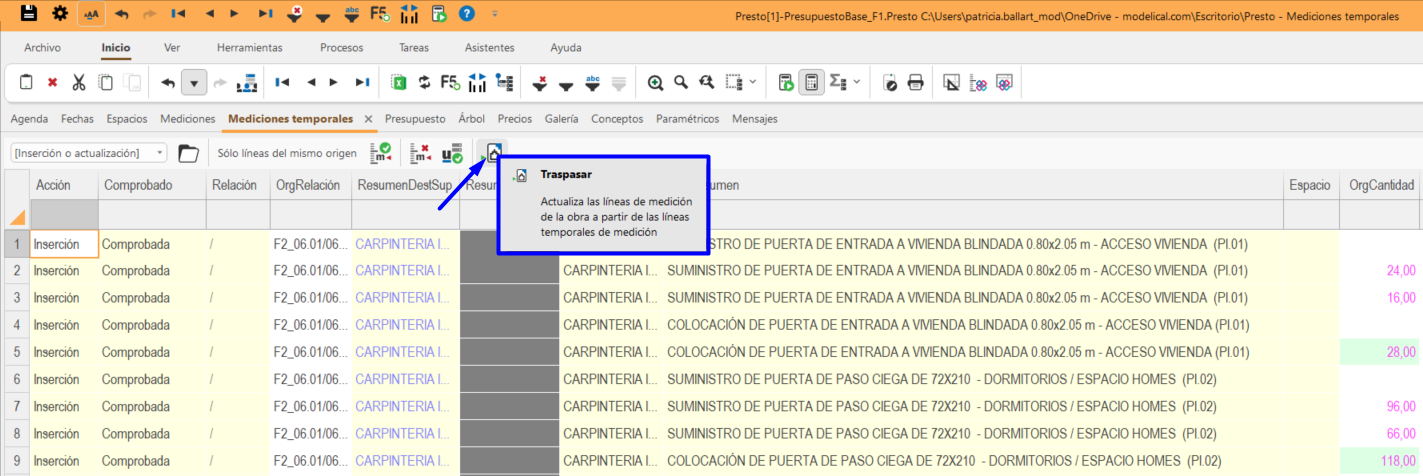Click Acción column header
Image resolution: width=1423 pixels, height=476 pixels.
pos(64,185)
